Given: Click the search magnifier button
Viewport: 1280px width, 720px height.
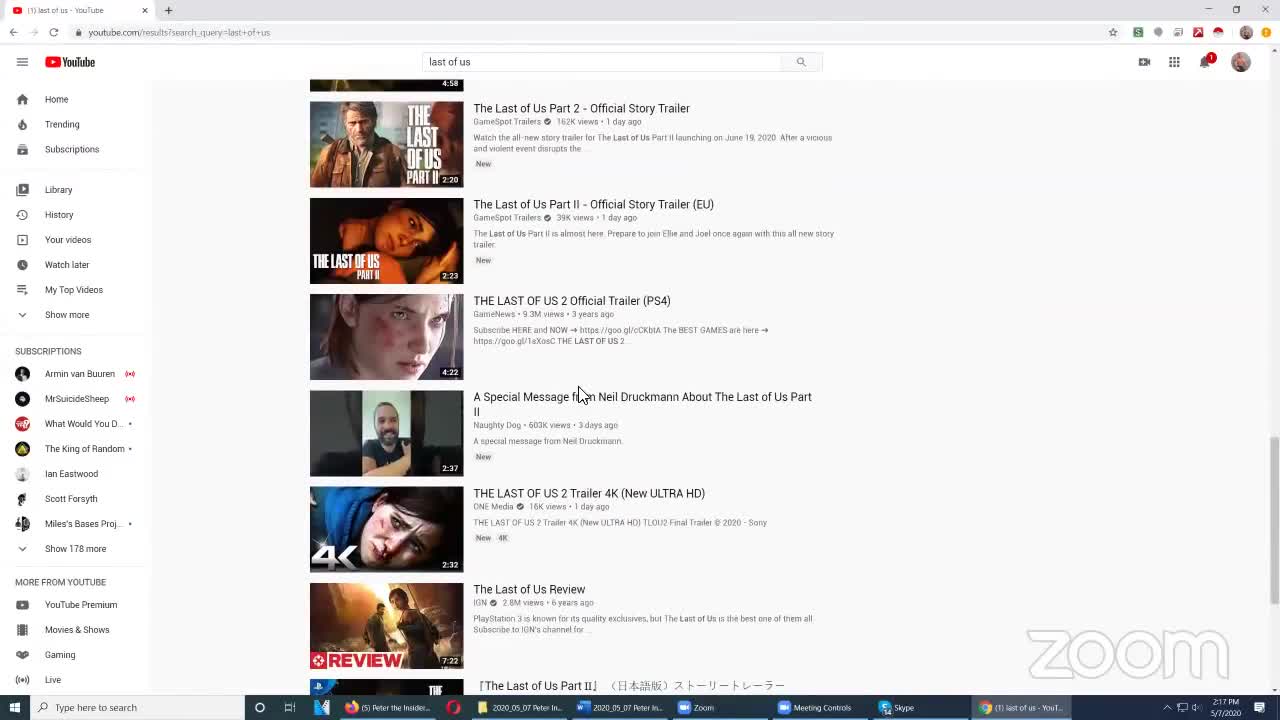Looking at the screenshot, I should [x=801, y=62].
